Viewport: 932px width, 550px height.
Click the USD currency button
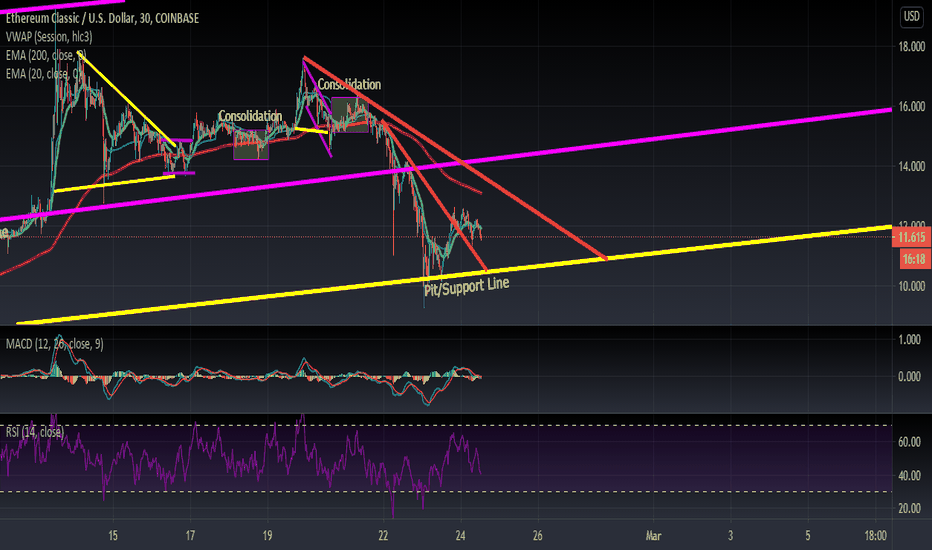click(912, 17)
